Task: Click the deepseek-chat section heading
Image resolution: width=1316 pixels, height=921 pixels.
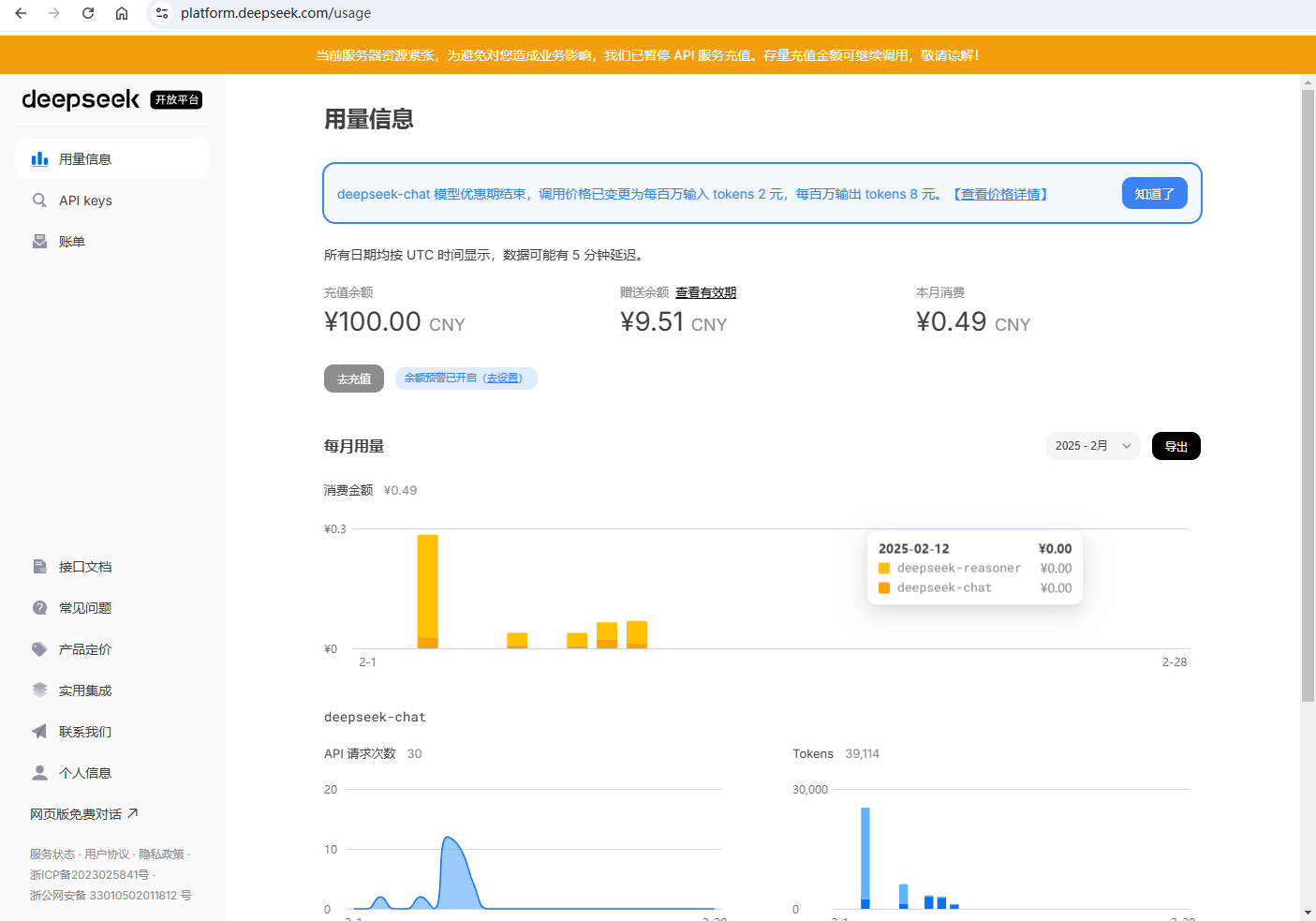Action: [x=375, y=717]
